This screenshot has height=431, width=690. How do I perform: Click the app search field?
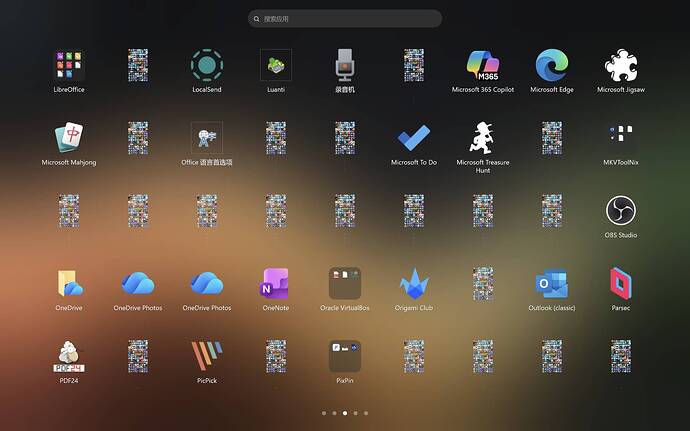[345, 19]
